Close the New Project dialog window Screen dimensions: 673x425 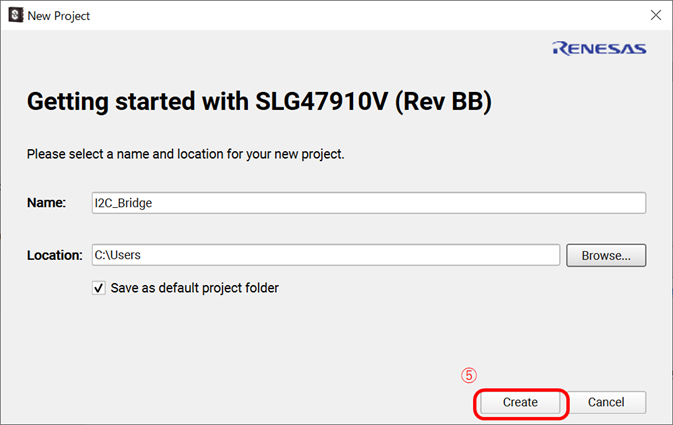click(655, 15)
